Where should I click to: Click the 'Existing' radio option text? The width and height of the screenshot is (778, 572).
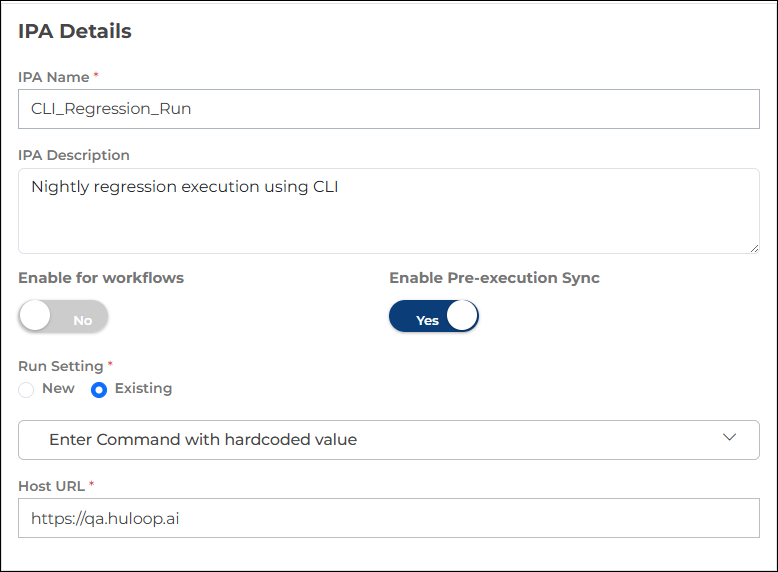pyautogui.click(x=143, y=388)
